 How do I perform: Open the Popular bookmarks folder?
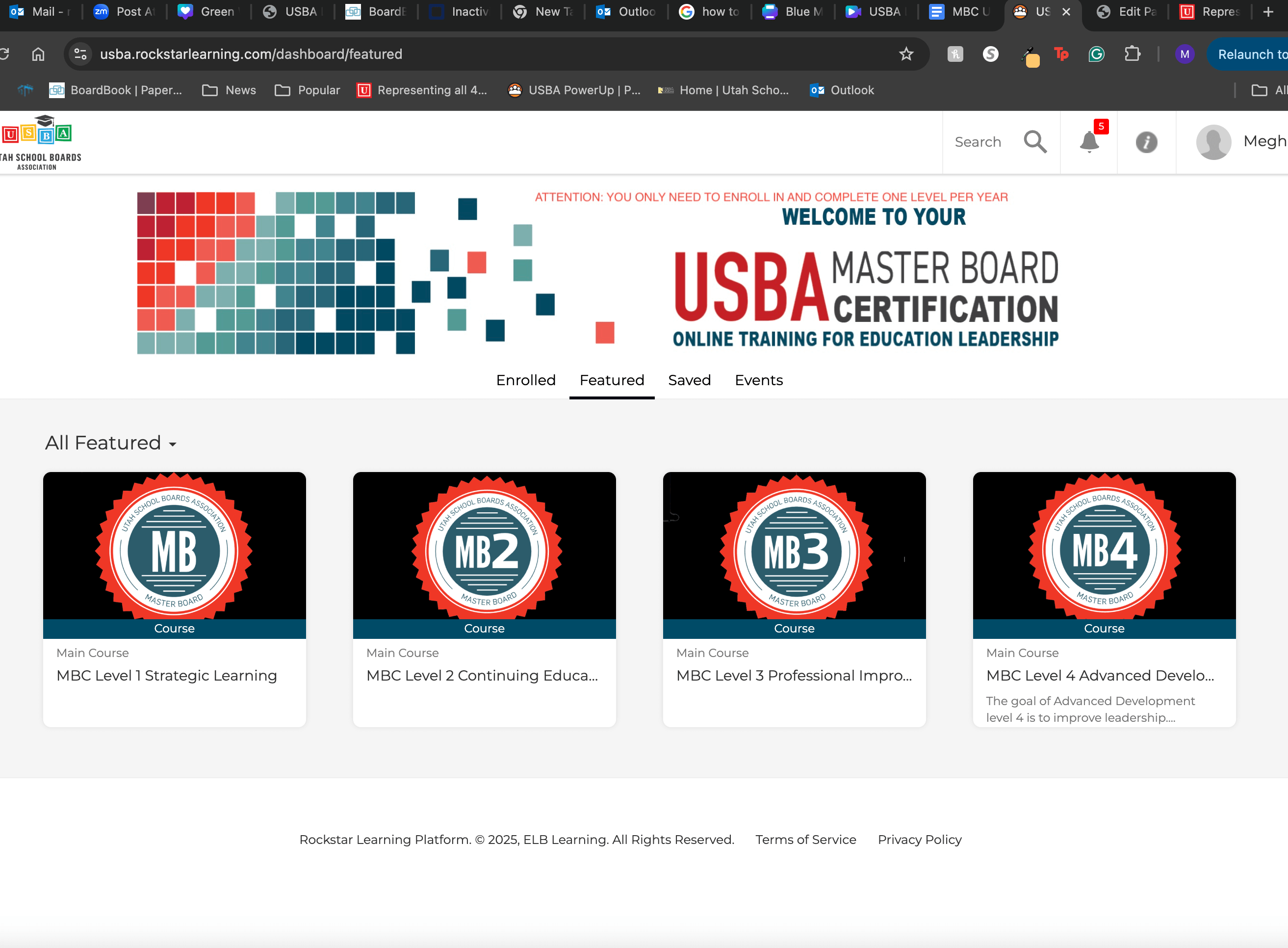[x=308, y=90]
